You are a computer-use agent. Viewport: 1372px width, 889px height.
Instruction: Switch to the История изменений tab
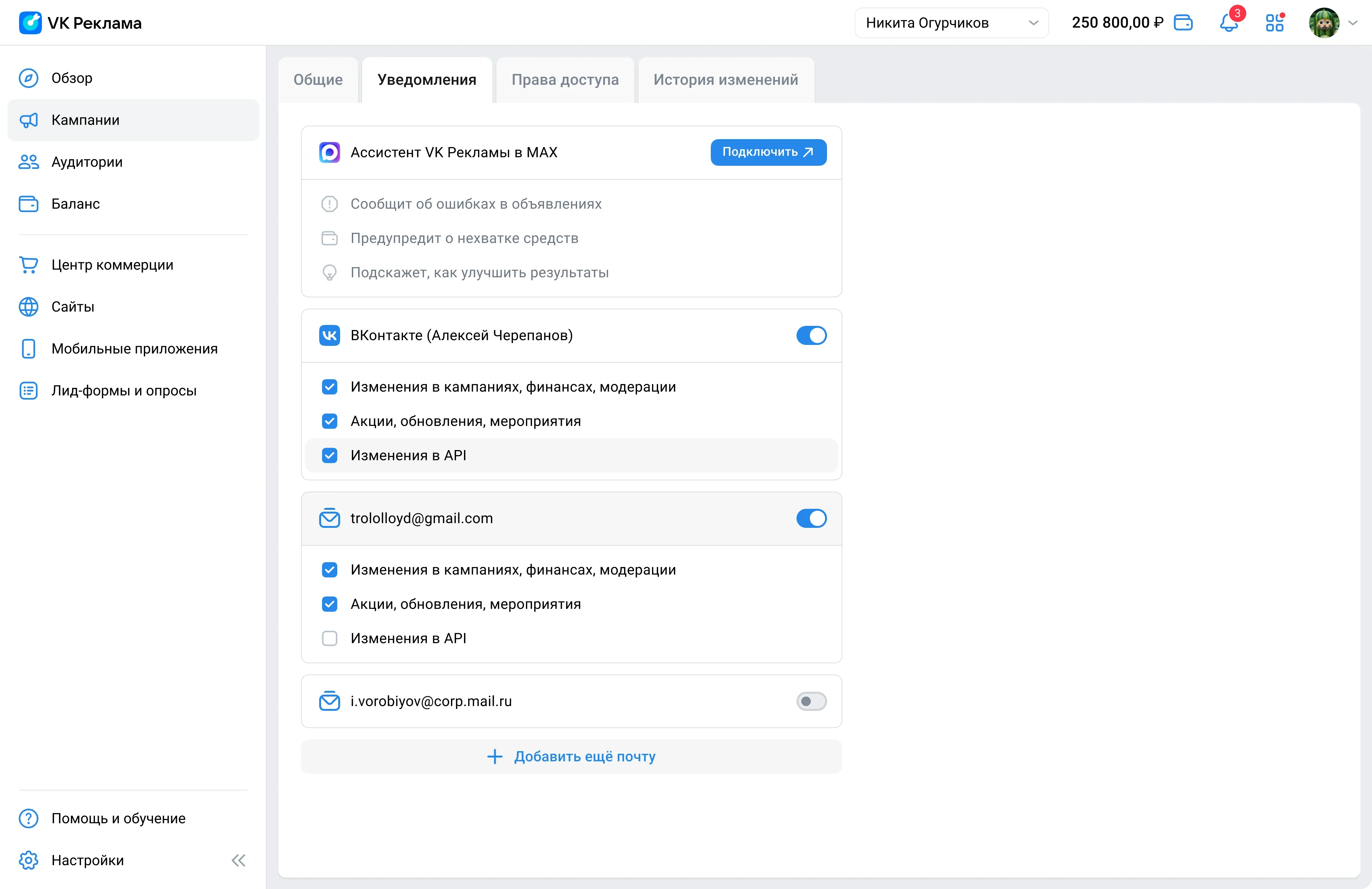click(726, 79)
